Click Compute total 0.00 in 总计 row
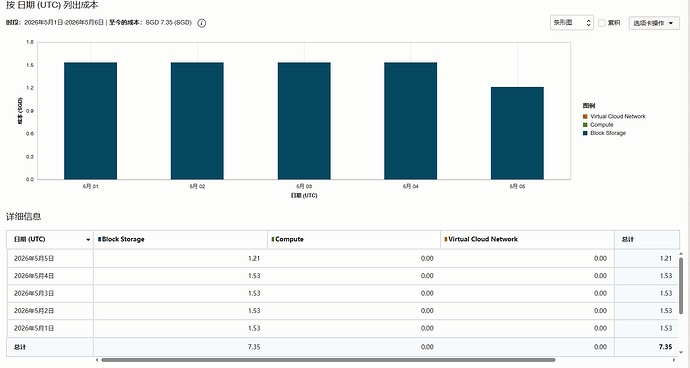Viewport: 690px width, 368px height. click(427, 347)
